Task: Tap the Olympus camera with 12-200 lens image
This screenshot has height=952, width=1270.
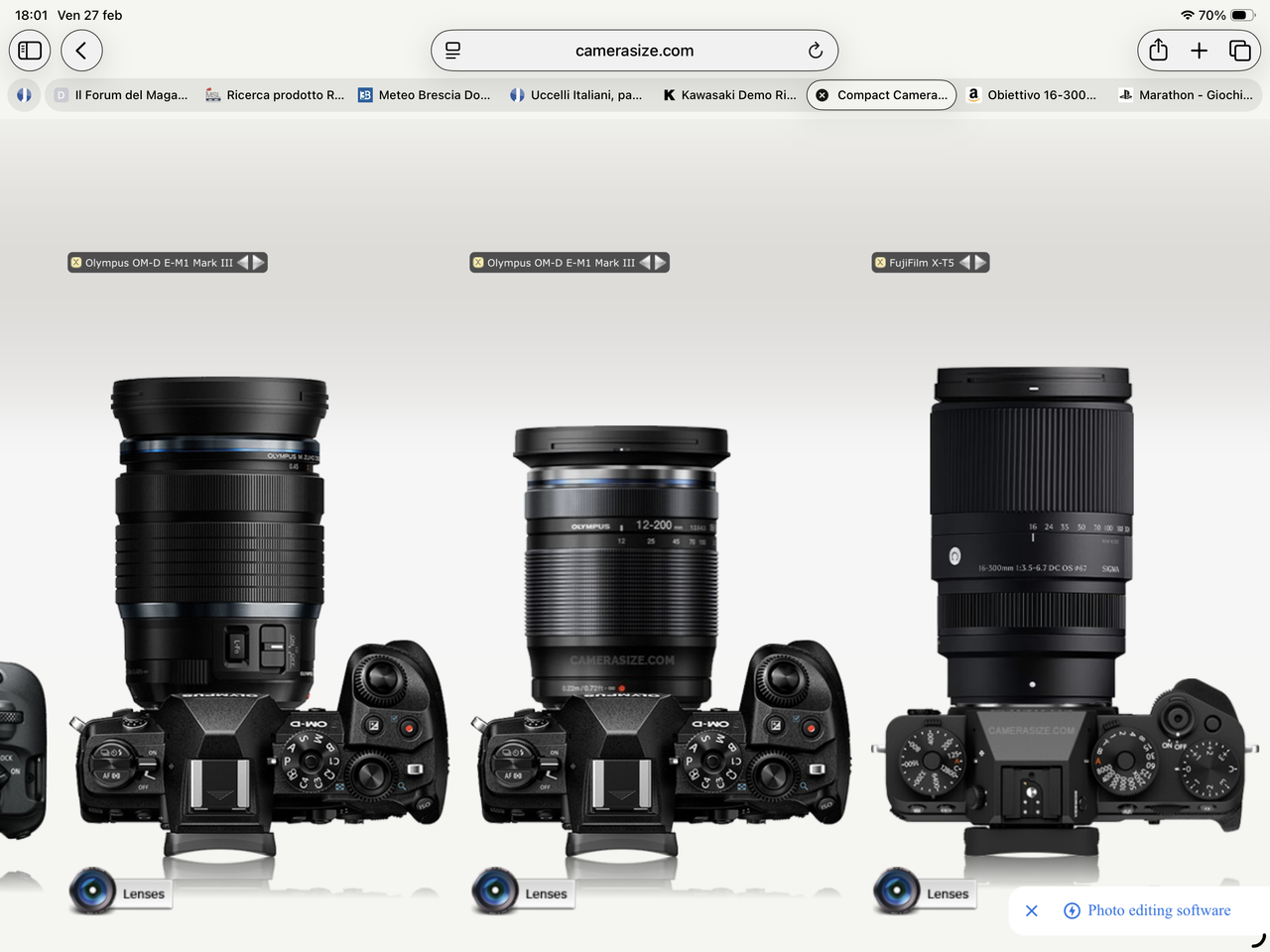Action: [660, 640]
